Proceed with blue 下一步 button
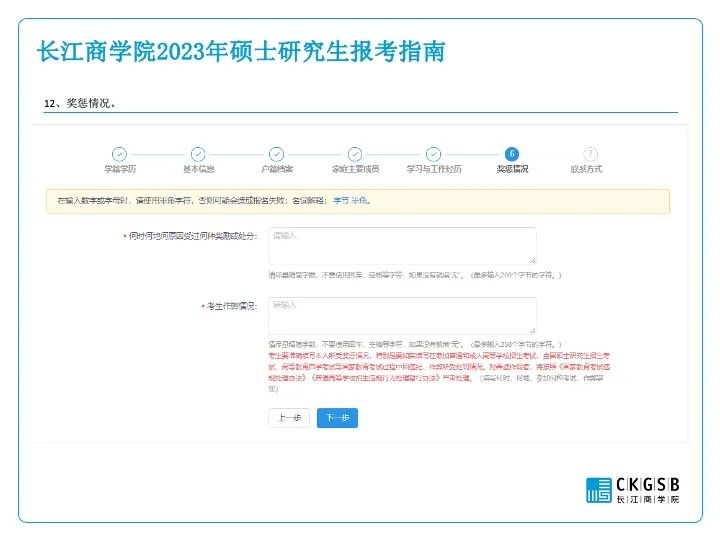 tap(337, 418)
